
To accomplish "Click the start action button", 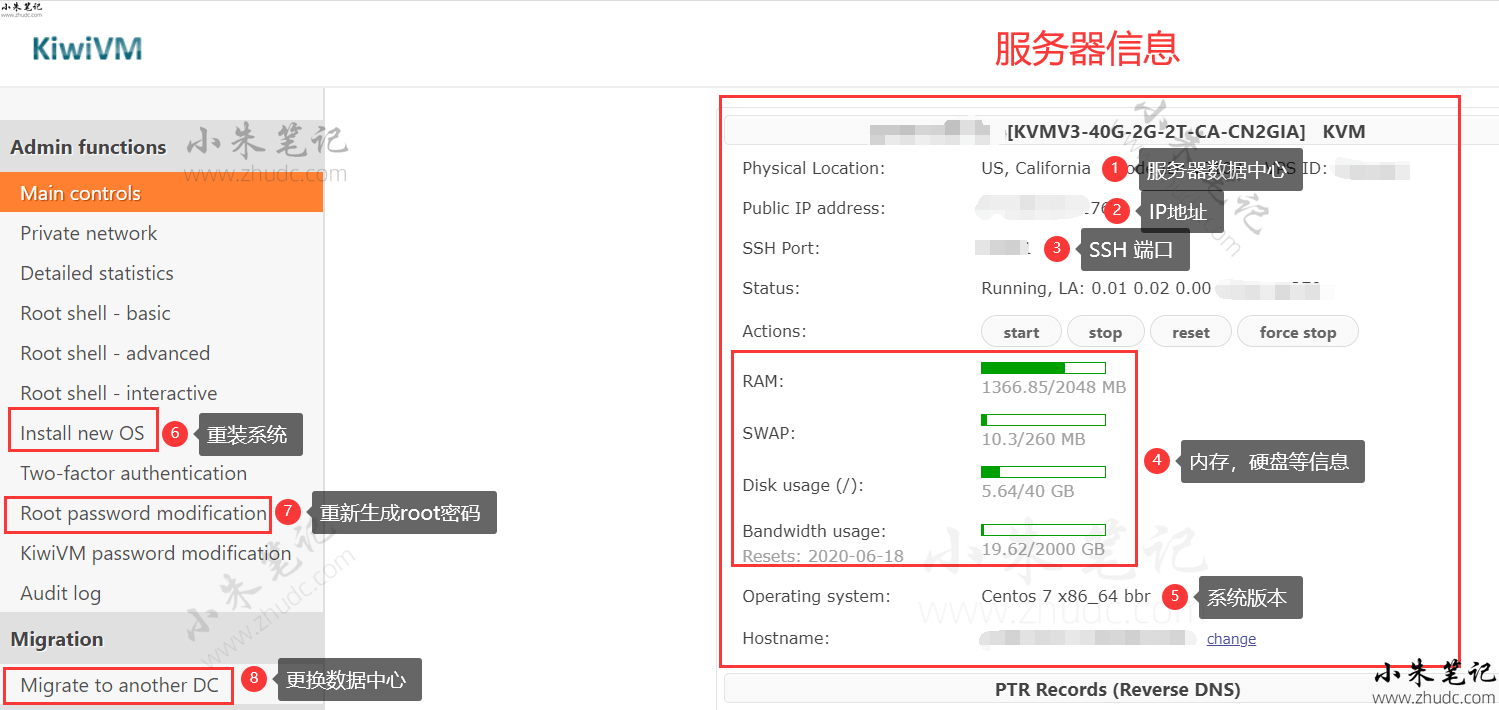I will [1021, 332].
